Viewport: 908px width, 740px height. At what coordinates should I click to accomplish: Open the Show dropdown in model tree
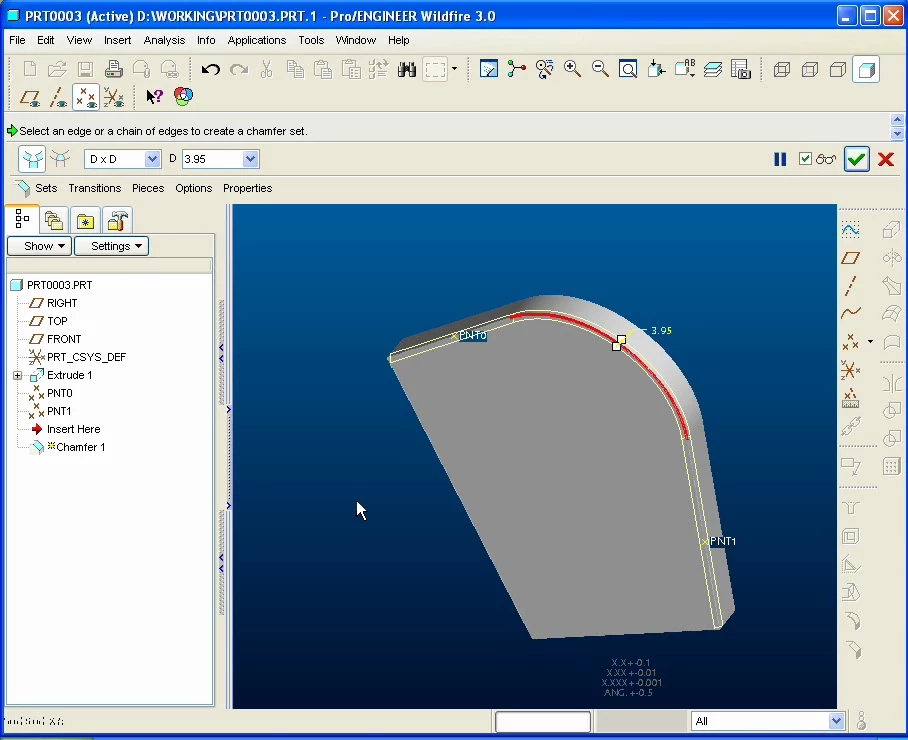[39, 246]
